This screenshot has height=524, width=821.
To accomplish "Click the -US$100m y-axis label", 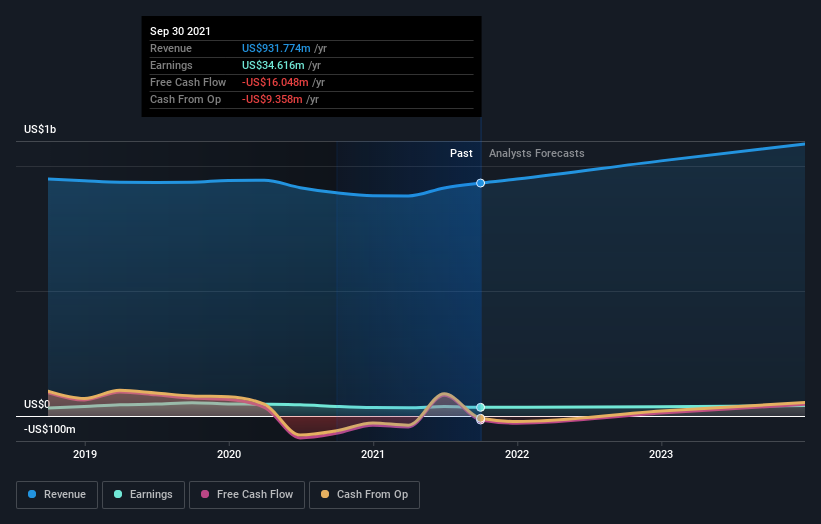I will pyautogui.click(x=50, y=429).
